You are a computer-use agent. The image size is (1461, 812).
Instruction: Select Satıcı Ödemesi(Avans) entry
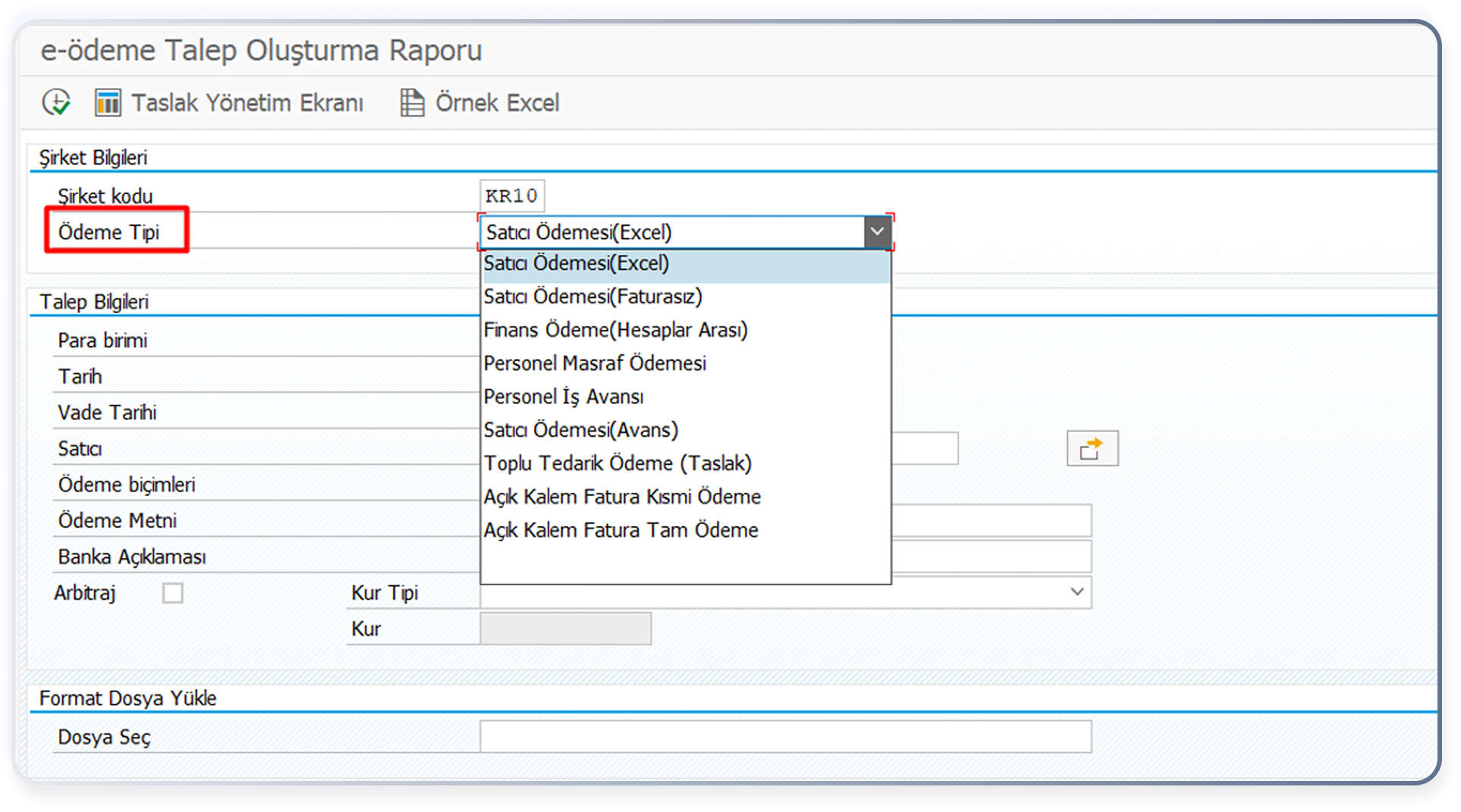pyautogui.click(x=581, y=431)
